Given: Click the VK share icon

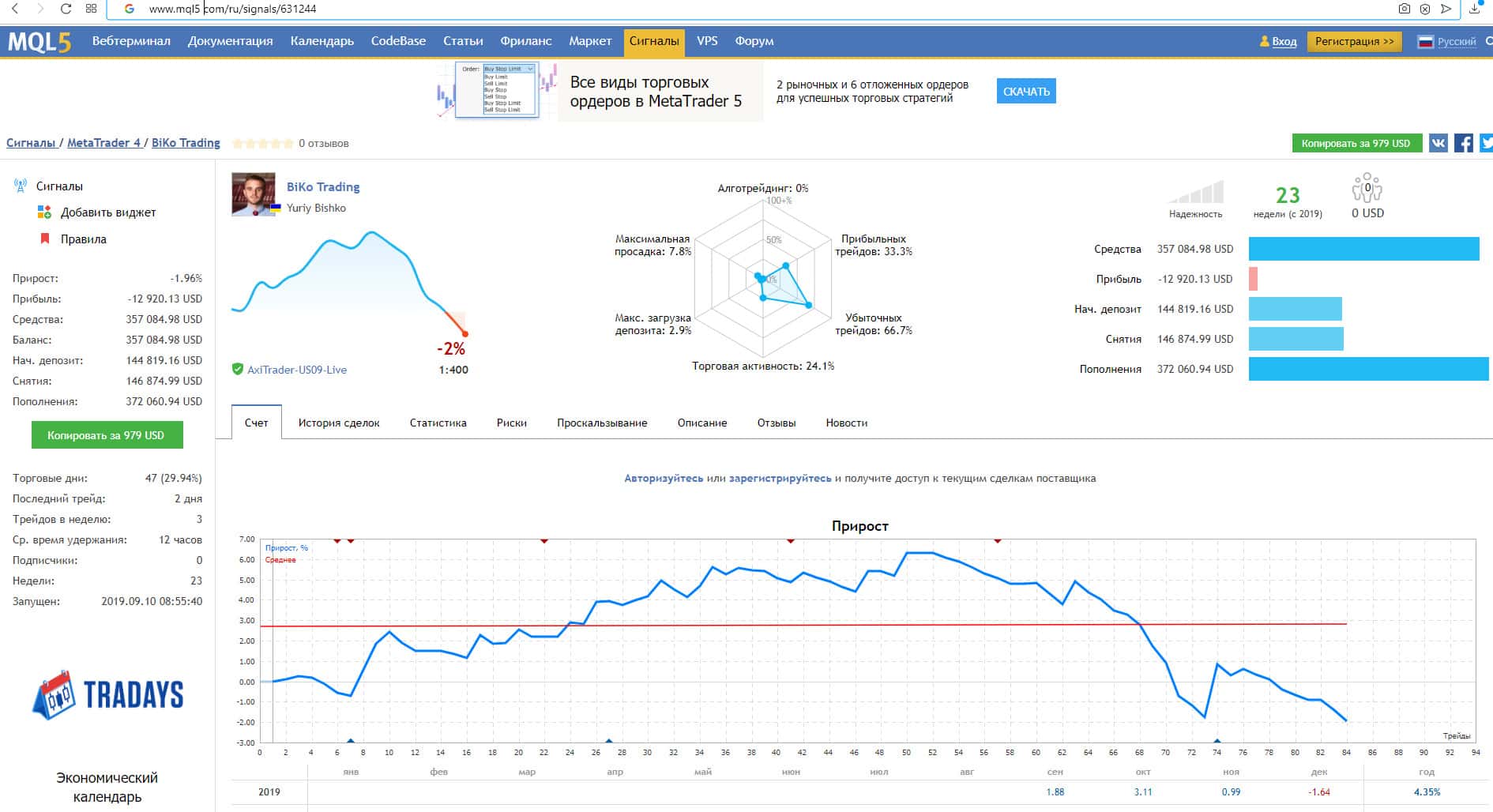Looking at the screenshot, I should pos(1438,143).
